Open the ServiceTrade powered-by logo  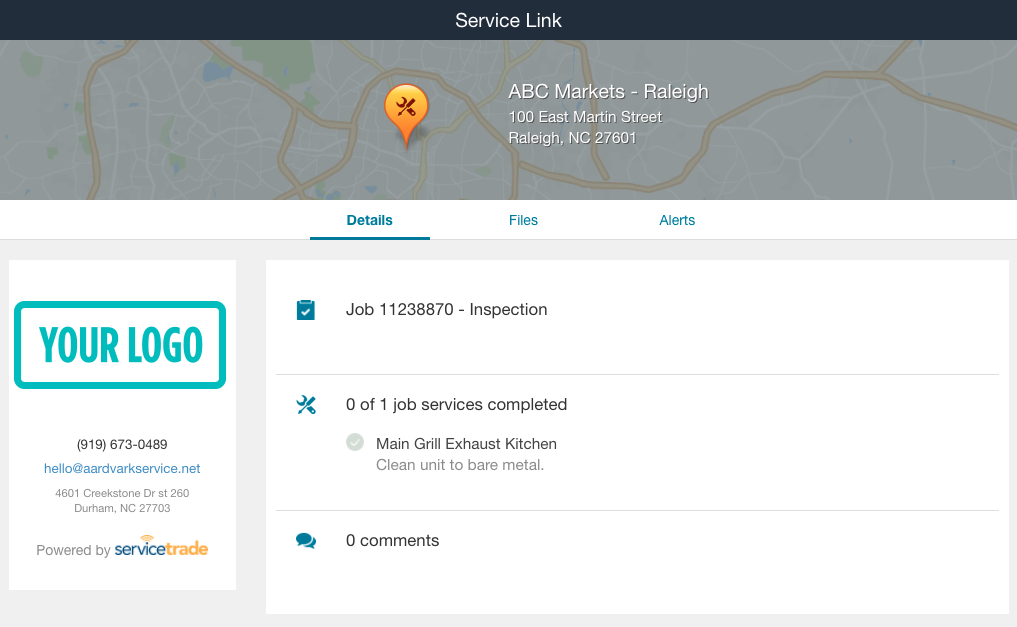click(x=161, y=548)
